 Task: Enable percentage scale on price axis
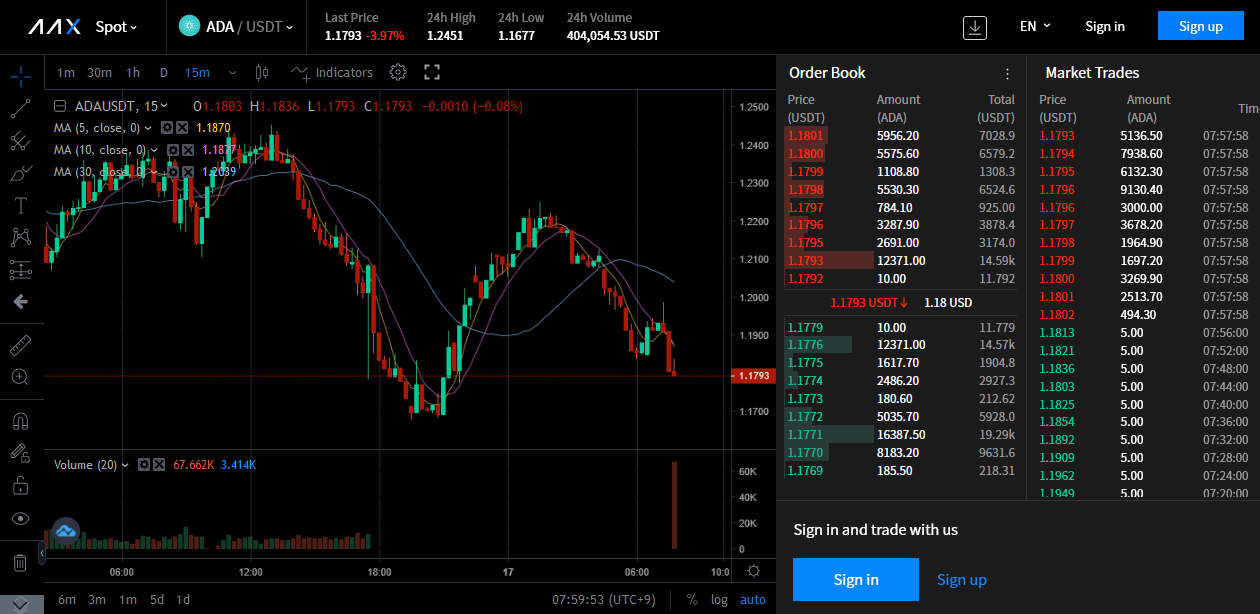692,600
